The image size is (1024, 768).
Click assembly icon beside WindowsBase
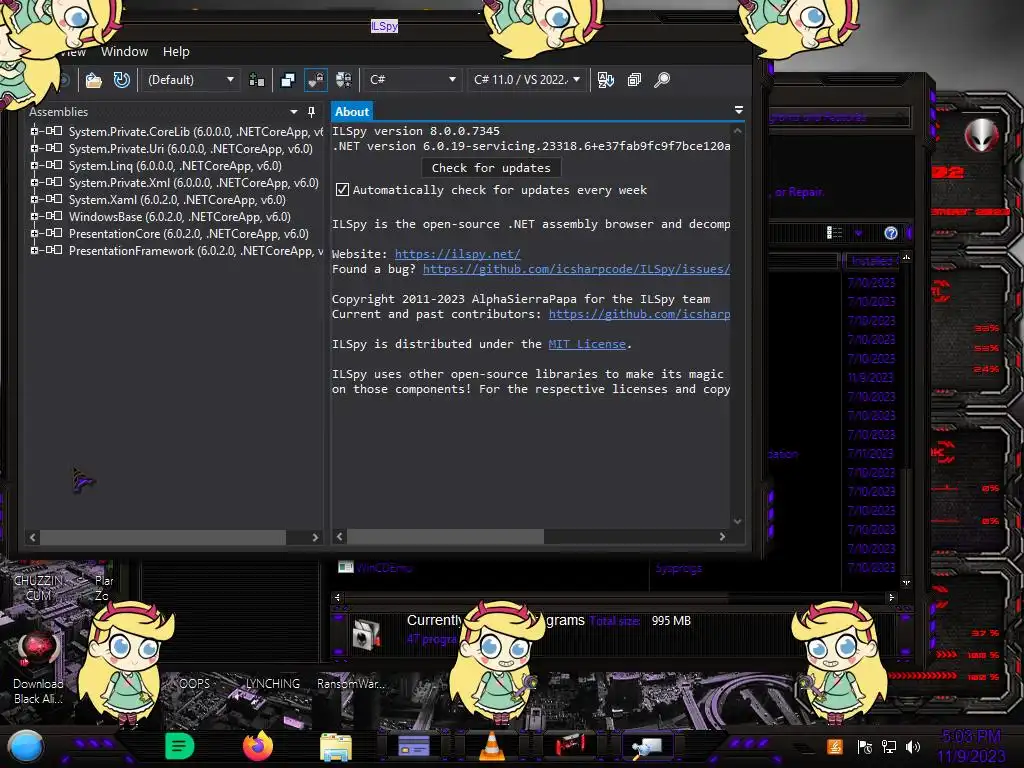(x=54, y=216)
